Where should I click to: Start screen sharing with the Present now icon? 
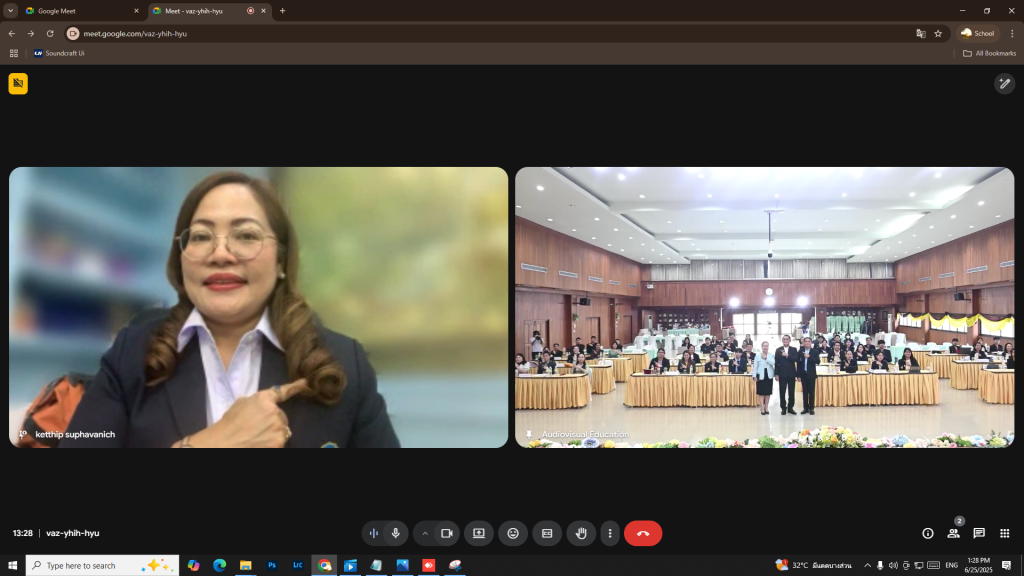coord(479,533)
